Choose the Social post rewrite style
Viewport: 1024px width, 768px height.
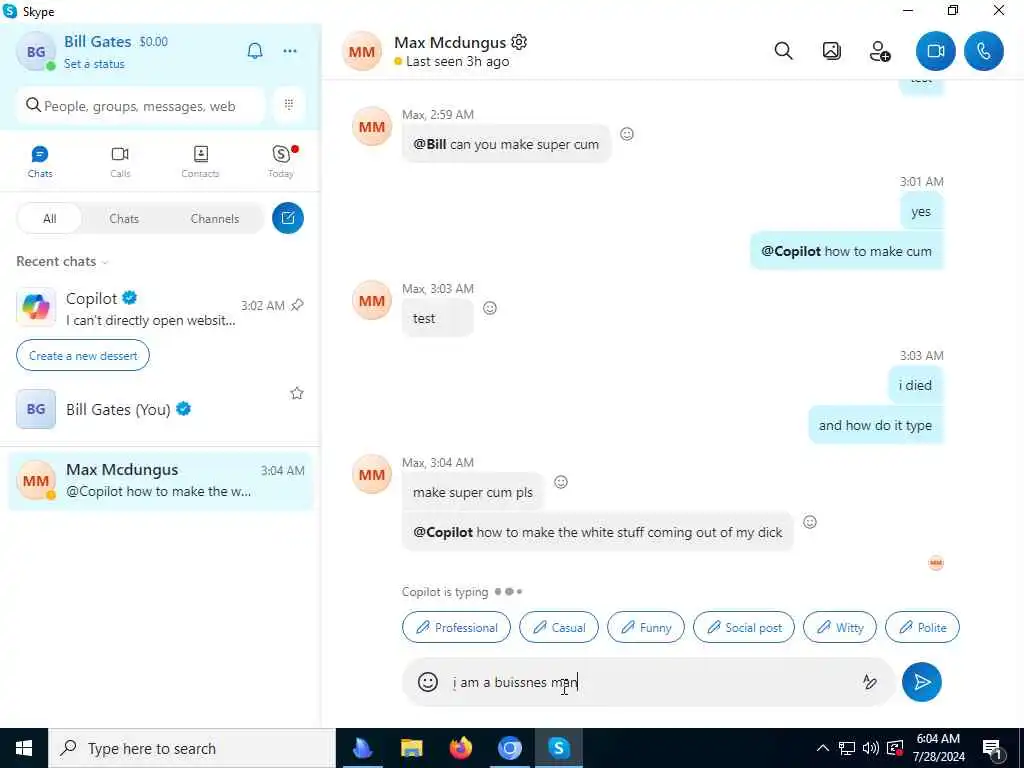pos(744,627)
